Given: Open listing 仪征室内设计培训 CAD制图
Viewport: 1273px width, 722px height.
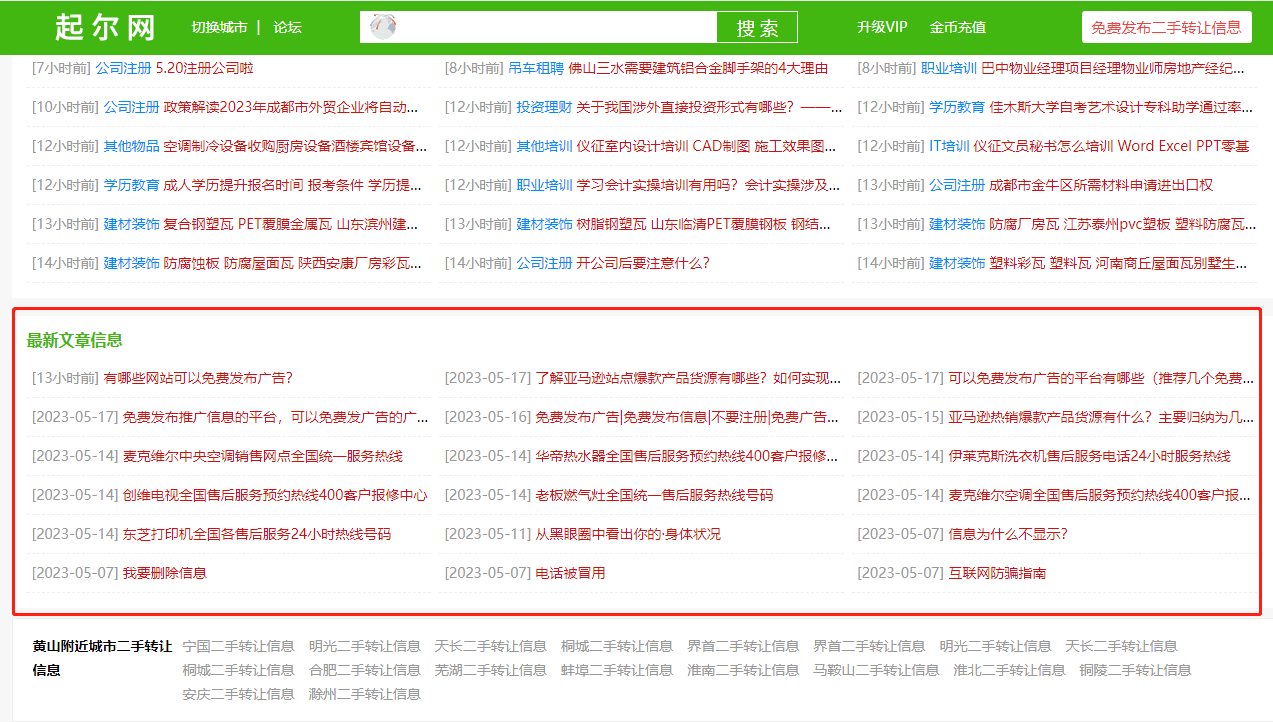Looking at the screenshot, I should [706, 146].
